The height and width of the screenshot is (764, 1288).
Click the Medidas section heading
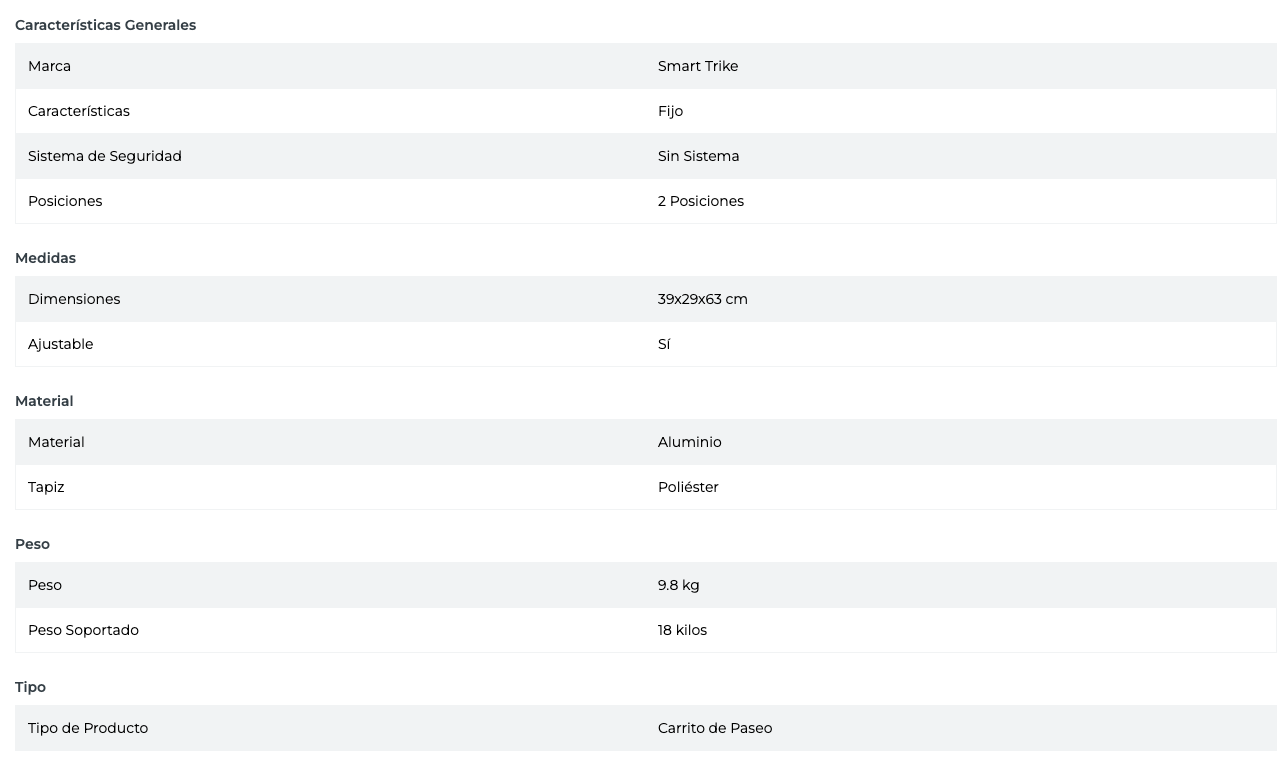[x=45, y=258]
